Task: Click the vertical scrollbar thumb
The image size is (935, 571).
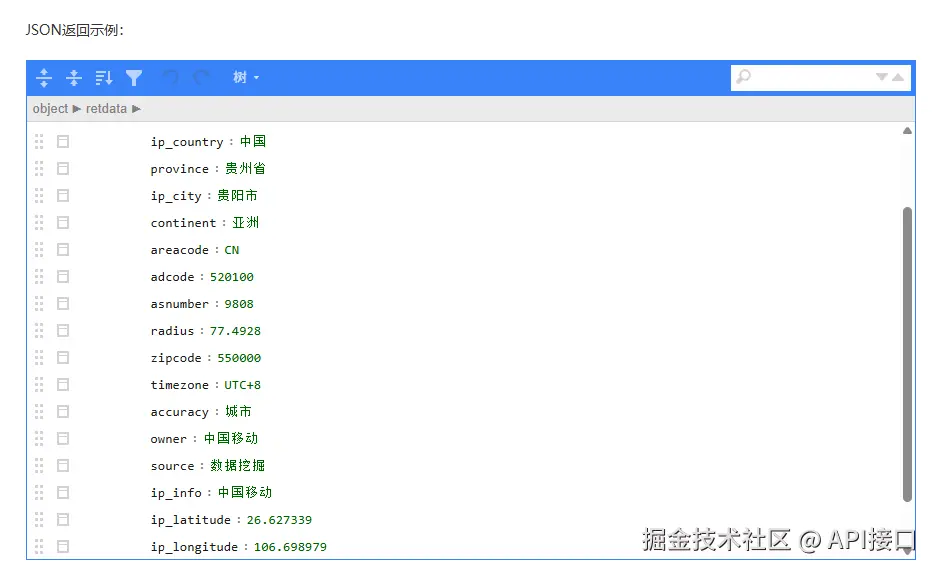Action: point(908,355)
